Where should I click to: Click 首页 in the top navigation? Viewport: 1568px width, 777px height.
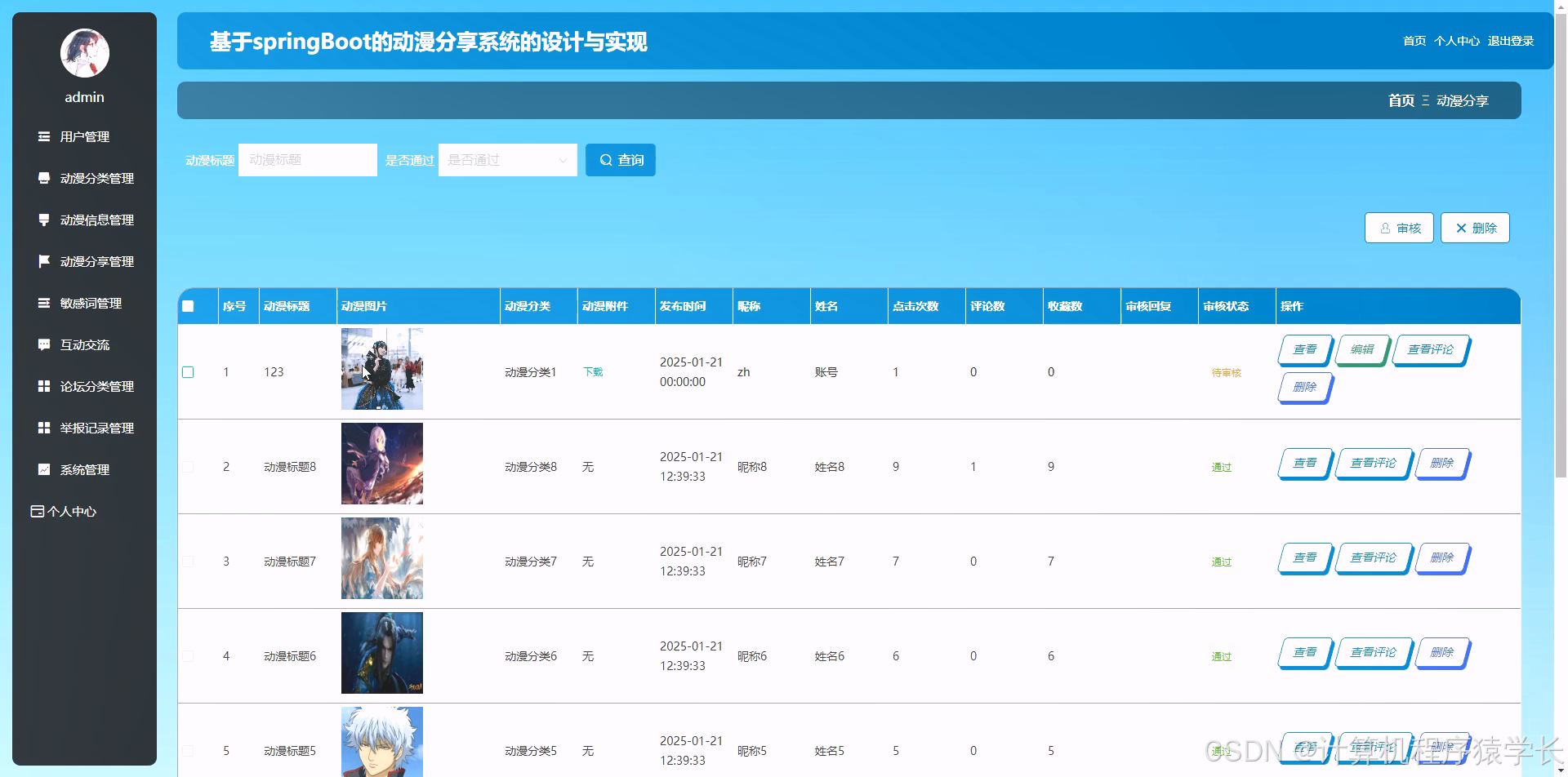1413,41
